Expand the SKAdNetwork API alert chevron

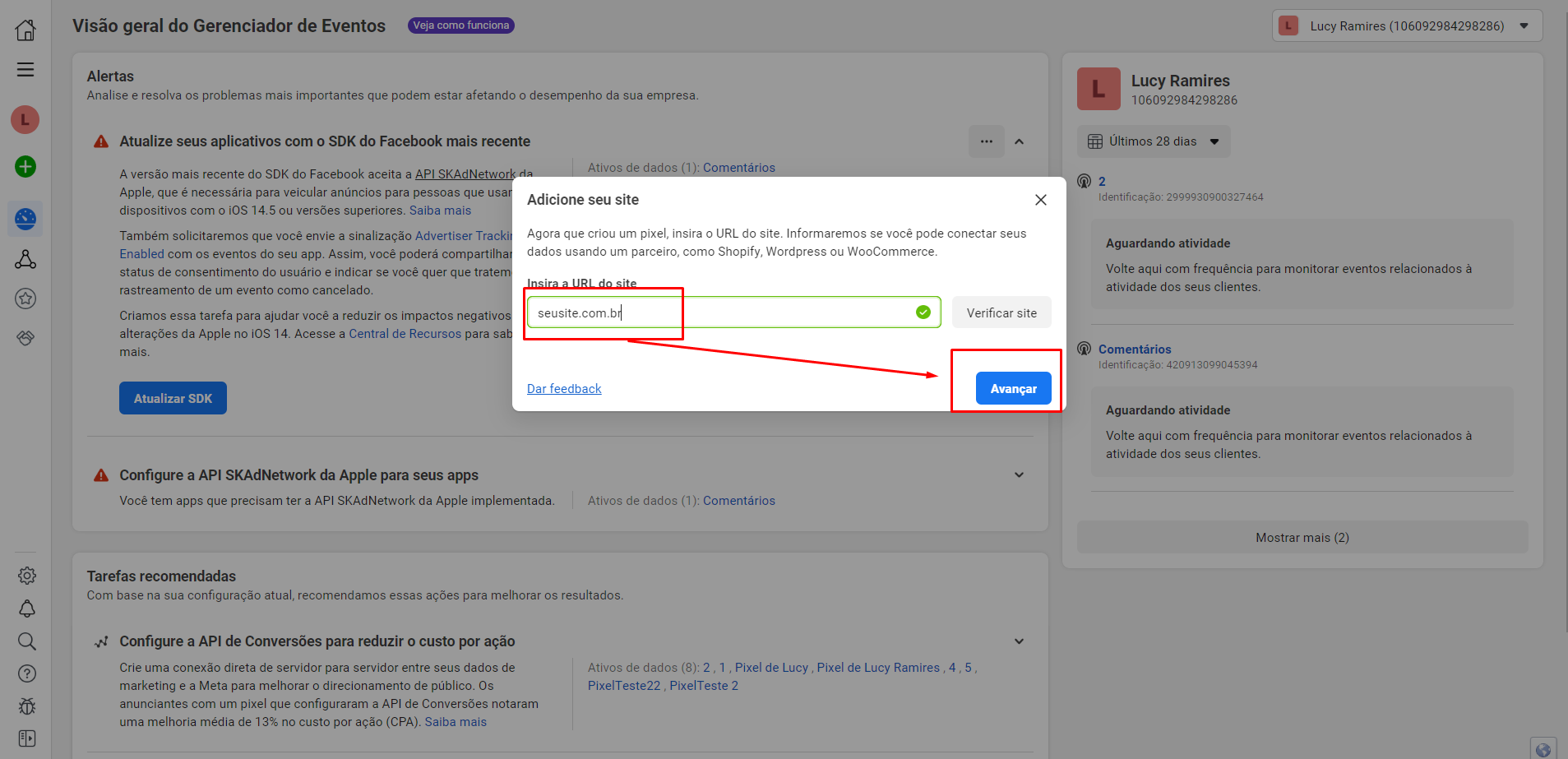coord(1020,475)
